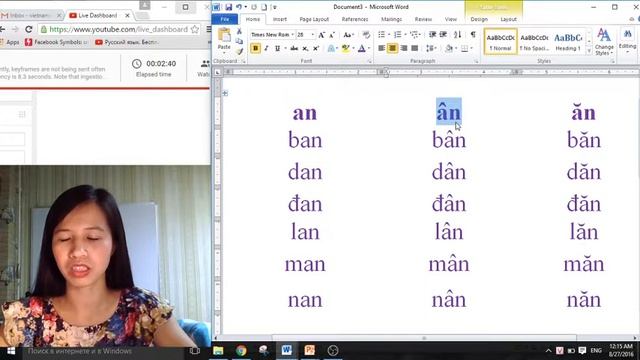Undo the last action in Word
This screenshot has height=360, width=640.
(239, 7)
